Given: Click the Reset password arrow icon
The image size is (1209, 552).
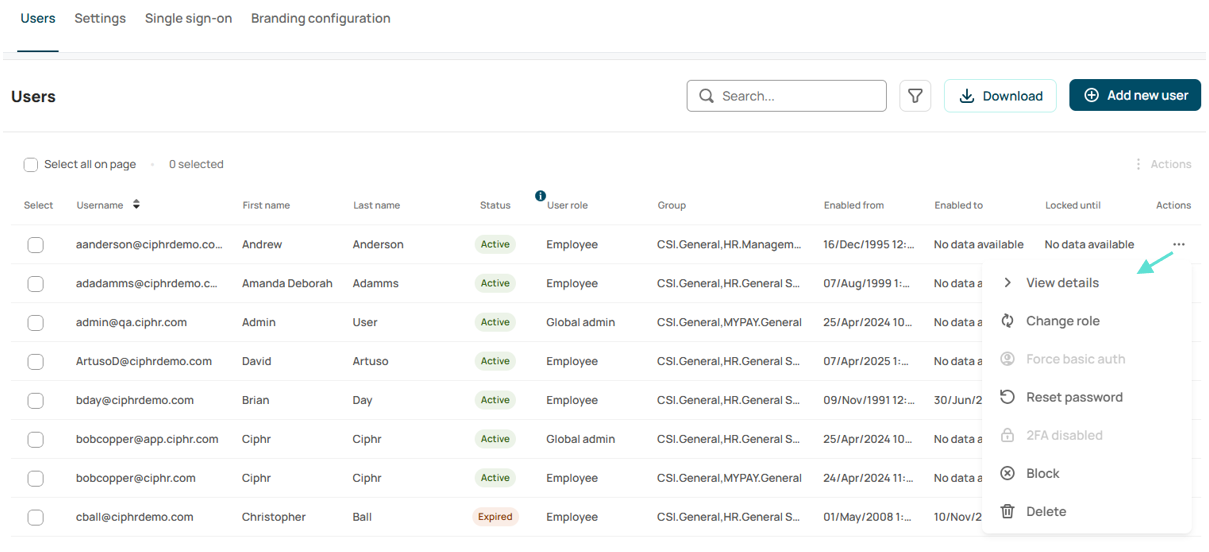Looking at the screenshot, I should tap(1007, 397).
